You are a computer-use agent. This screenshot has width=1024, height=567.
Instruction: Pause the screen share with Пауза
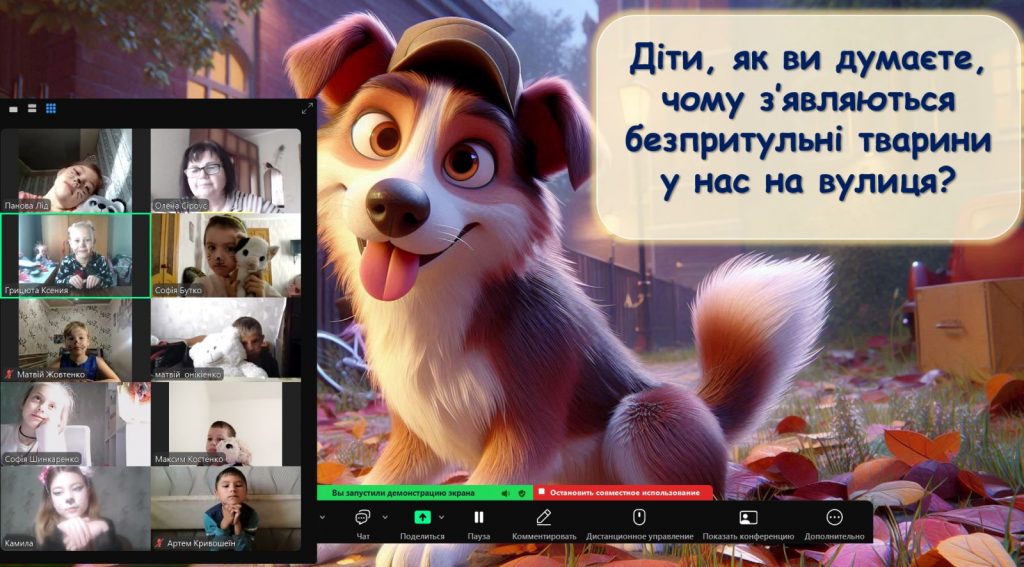[479, 517]
